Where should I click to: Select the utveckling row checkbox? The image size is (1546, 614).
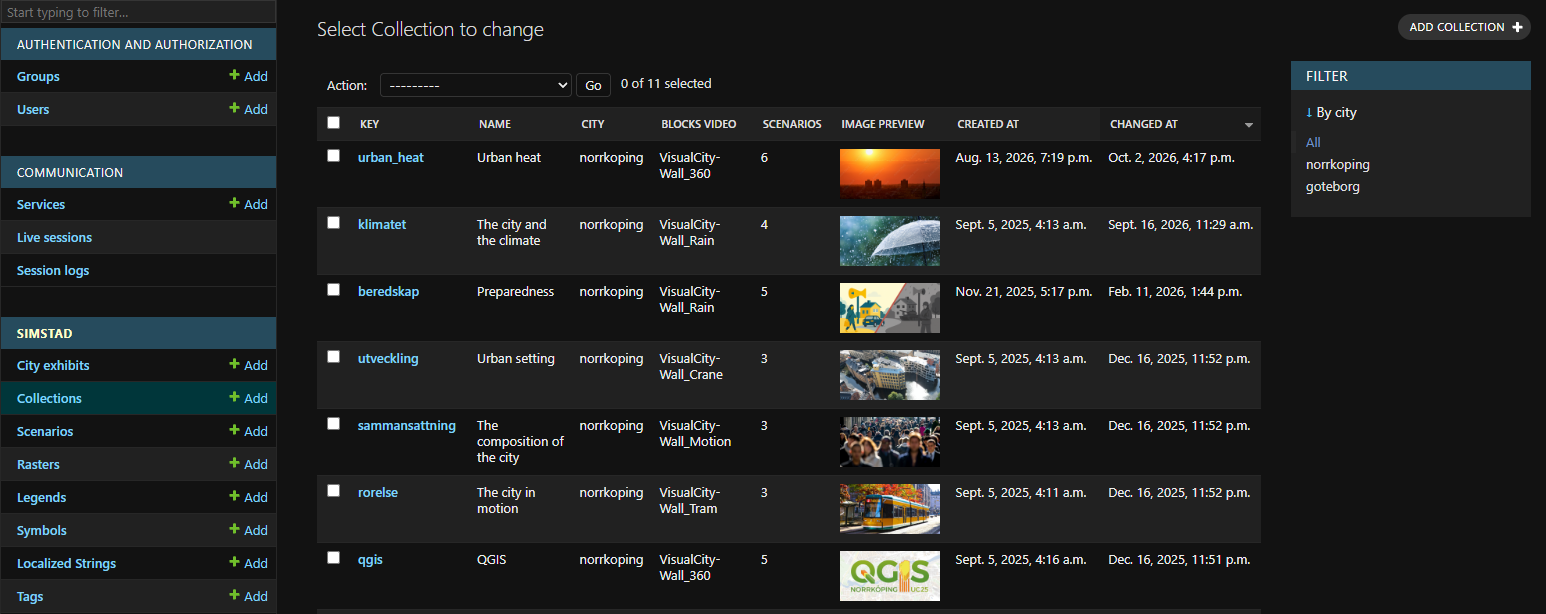334,357
